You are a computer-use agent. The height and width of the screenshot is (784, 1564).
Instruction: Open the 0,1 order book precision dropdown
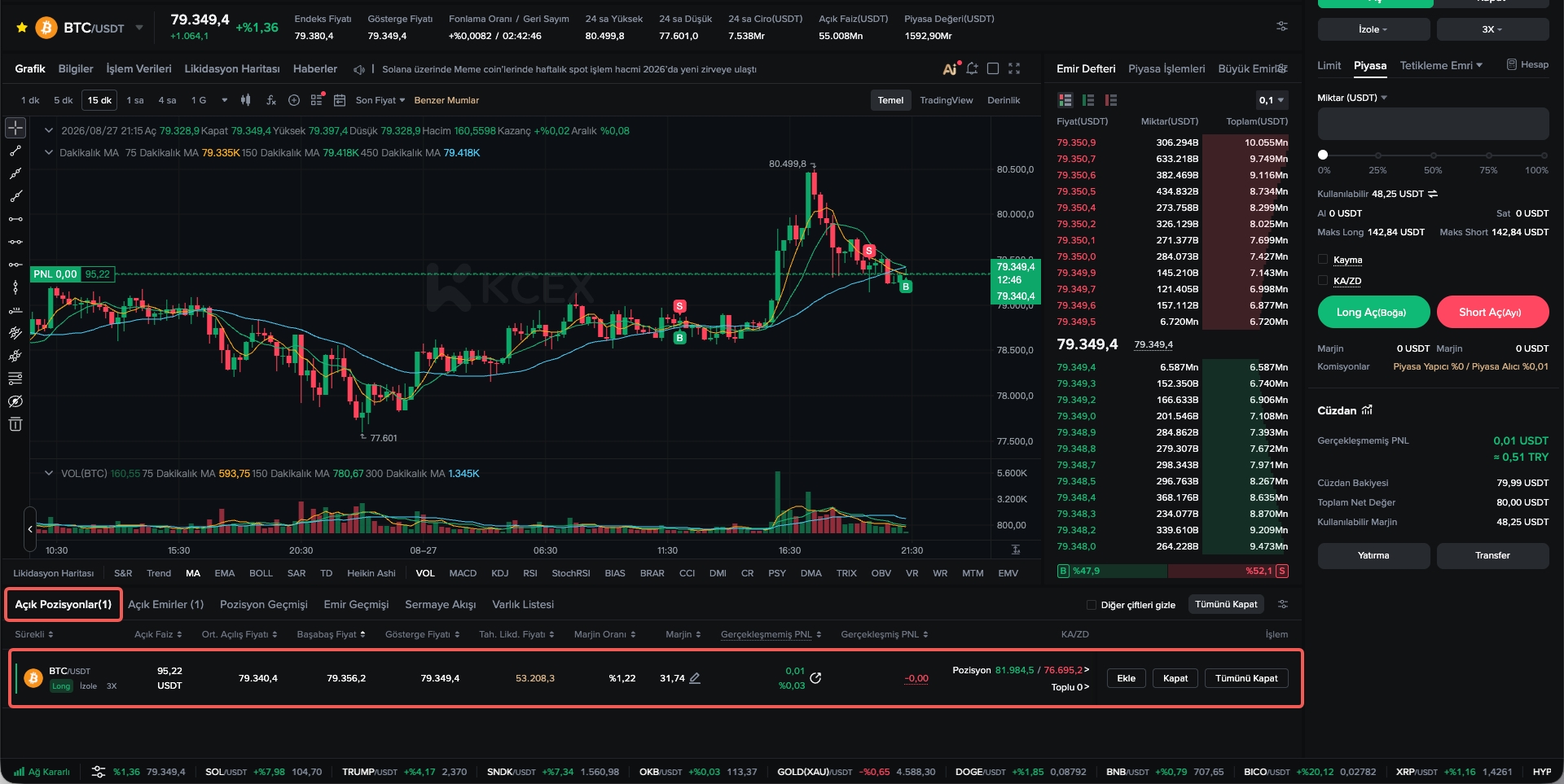pyautogui.click(x=1271, y=100)
